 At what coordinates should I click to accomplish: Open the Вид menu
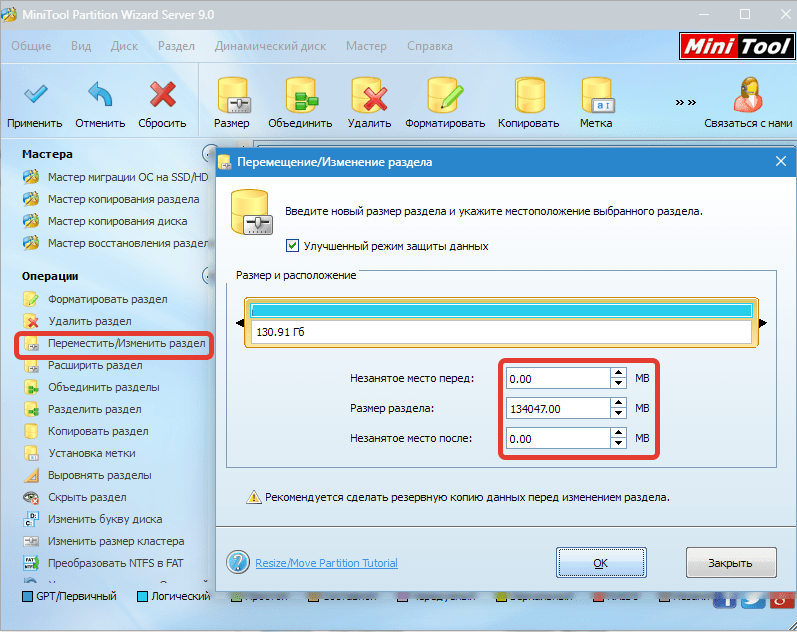(x=81, y=46)
